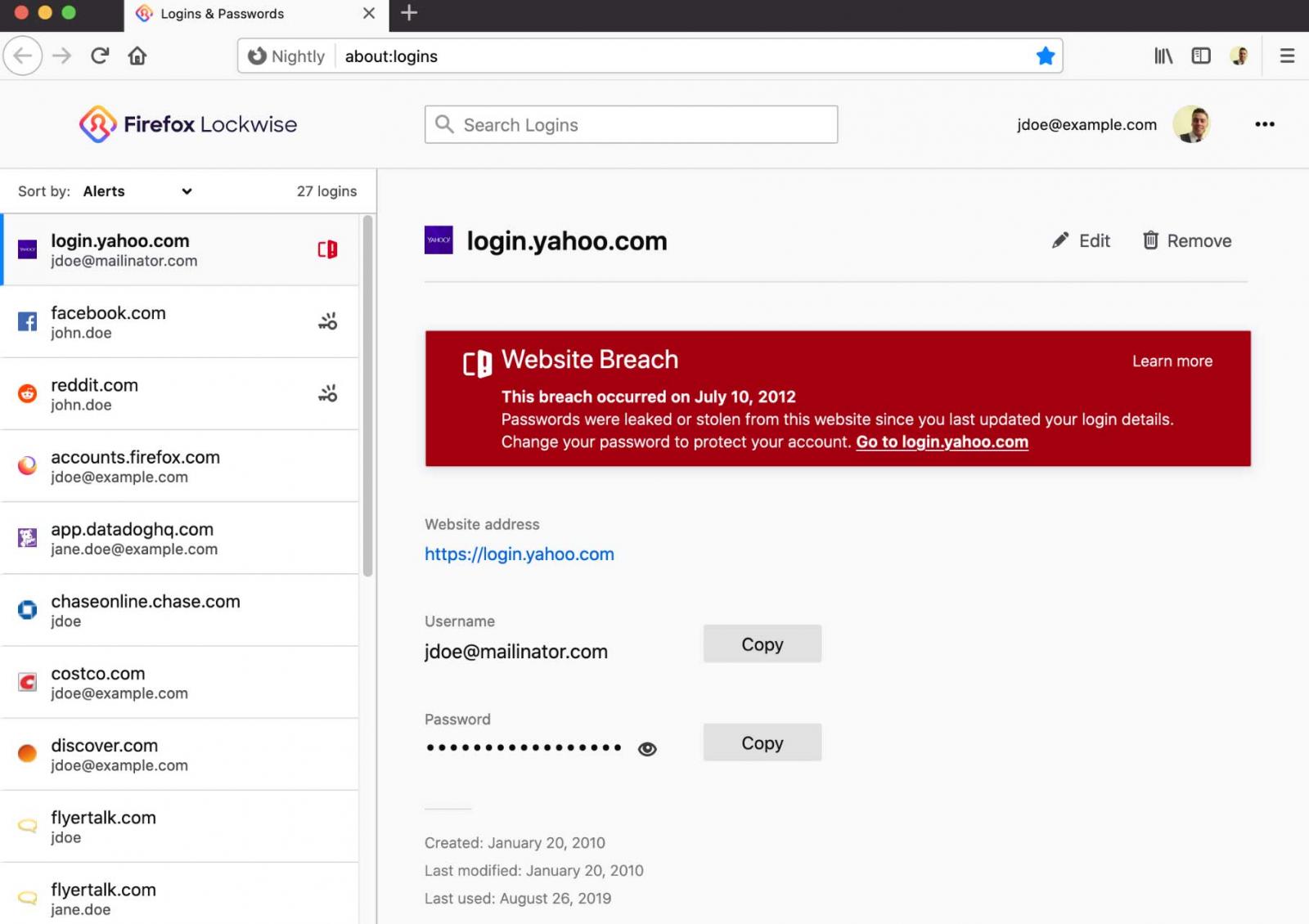The image size is (1309, 924).
Task: Select the app.datadoghq.com login entry
Action: [179, 537]
